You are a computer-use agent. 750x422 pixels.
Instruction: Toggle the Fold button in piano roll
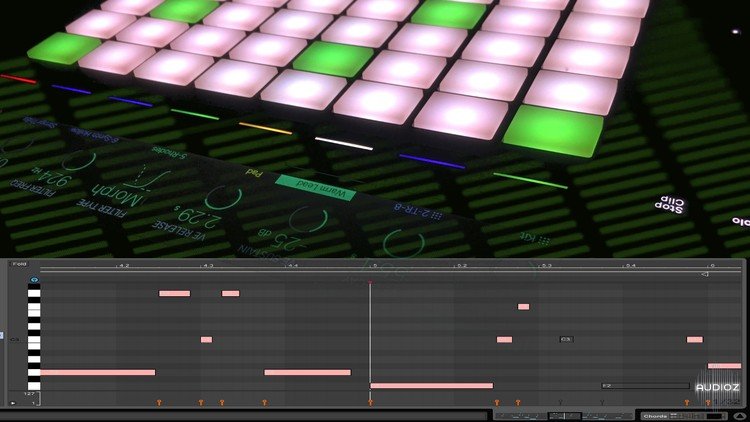18,264
